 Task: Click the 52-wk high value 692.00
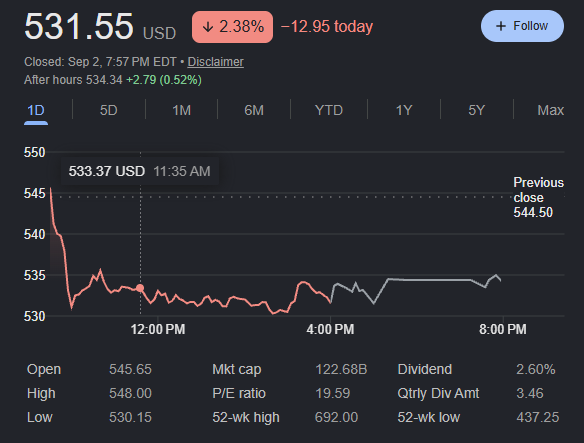coord(336,418)
